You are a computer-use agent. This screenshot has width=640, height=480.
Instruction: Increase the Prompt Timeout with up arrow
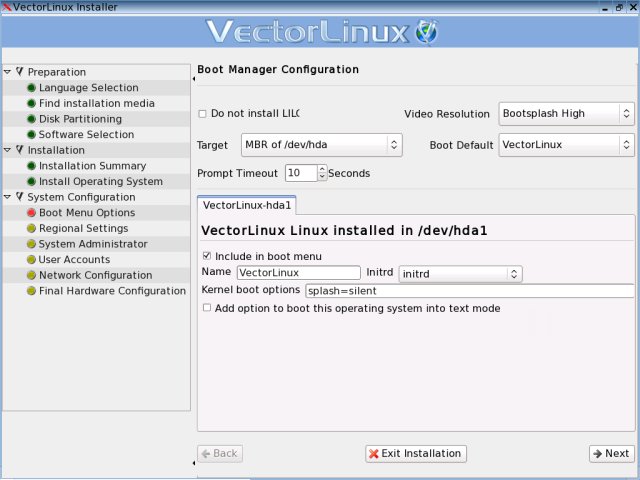[x=322, y=169]
